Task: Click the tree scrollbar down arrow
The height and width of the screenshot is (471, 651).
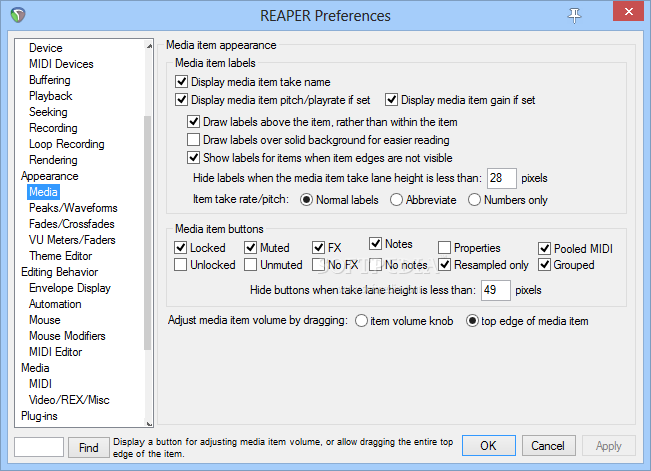Action: (149, 424)
